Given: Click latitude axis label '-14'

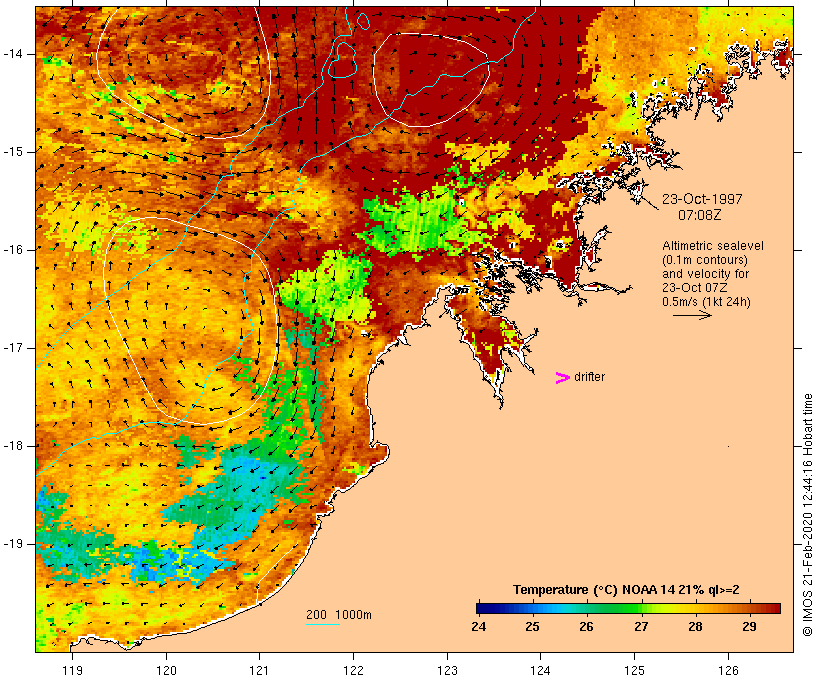Looking at the screenshot, I should click(13, 54).
